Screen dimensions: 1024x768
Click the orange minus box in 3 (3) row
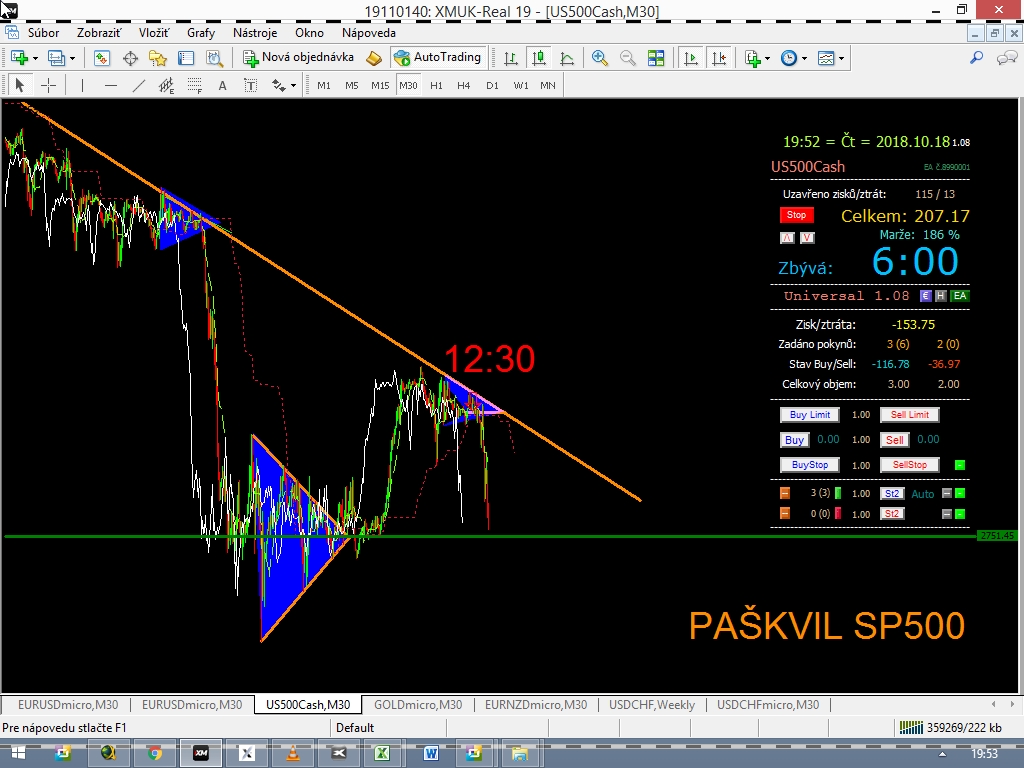point(785,493)
